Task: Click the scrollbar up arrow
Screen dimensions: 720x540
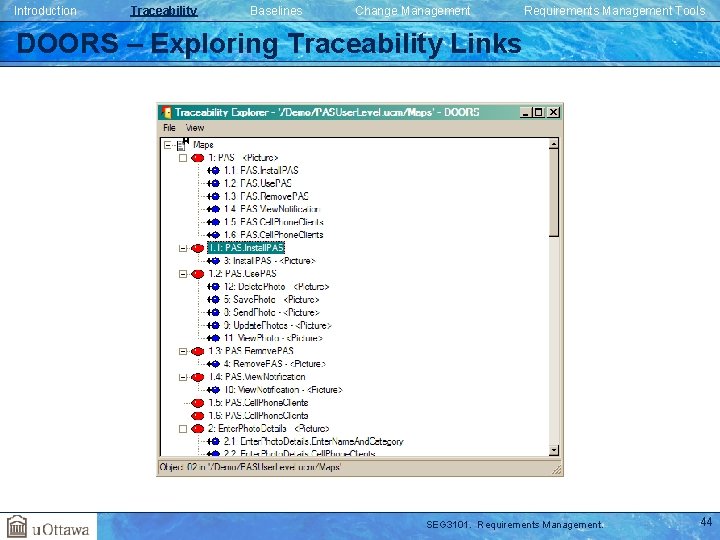Action: (554, 144)
